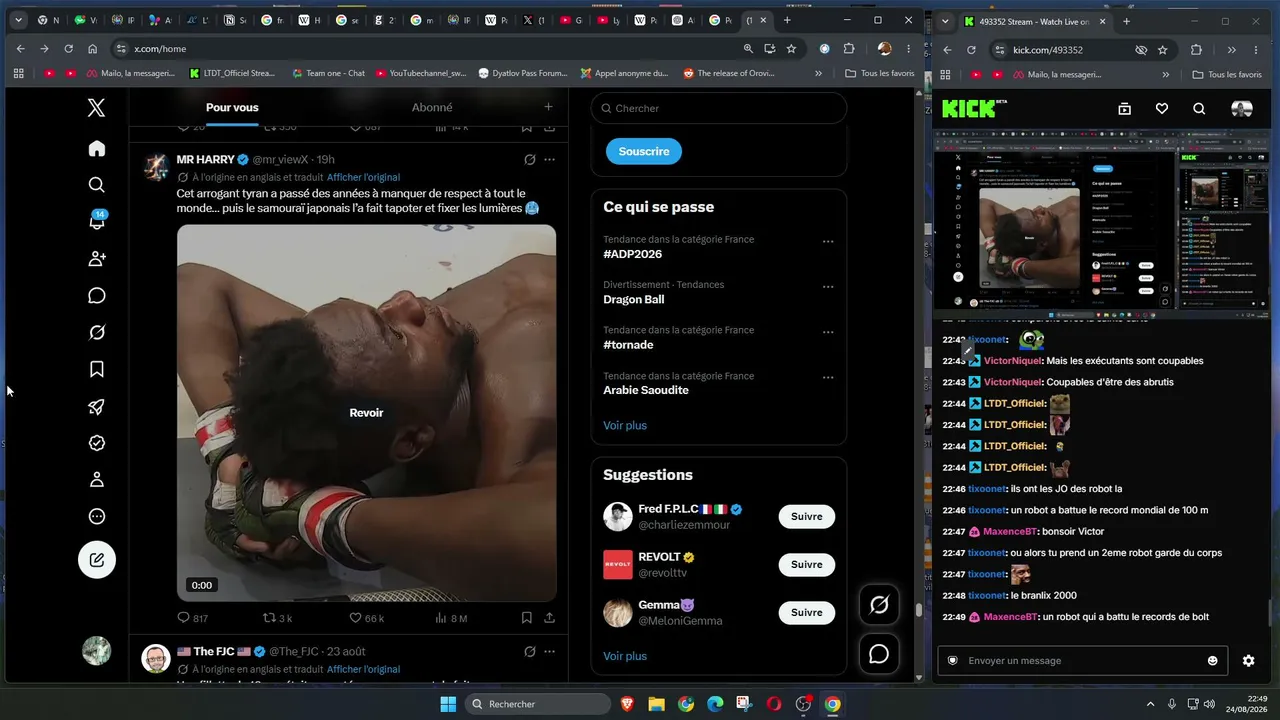Open search on the Kick header
This screenshot has width=1280, height=720.
[x=1199, y=109]
